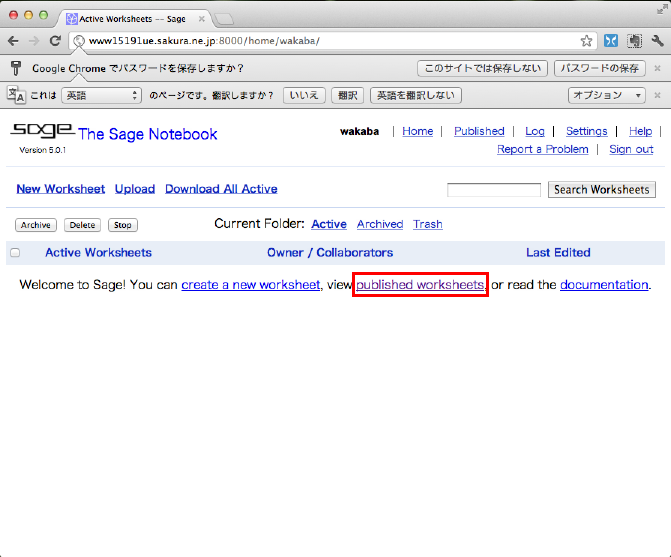Click the browser back arrow
The width and height of the screenshot is (671, 557).
click(13, 41)
